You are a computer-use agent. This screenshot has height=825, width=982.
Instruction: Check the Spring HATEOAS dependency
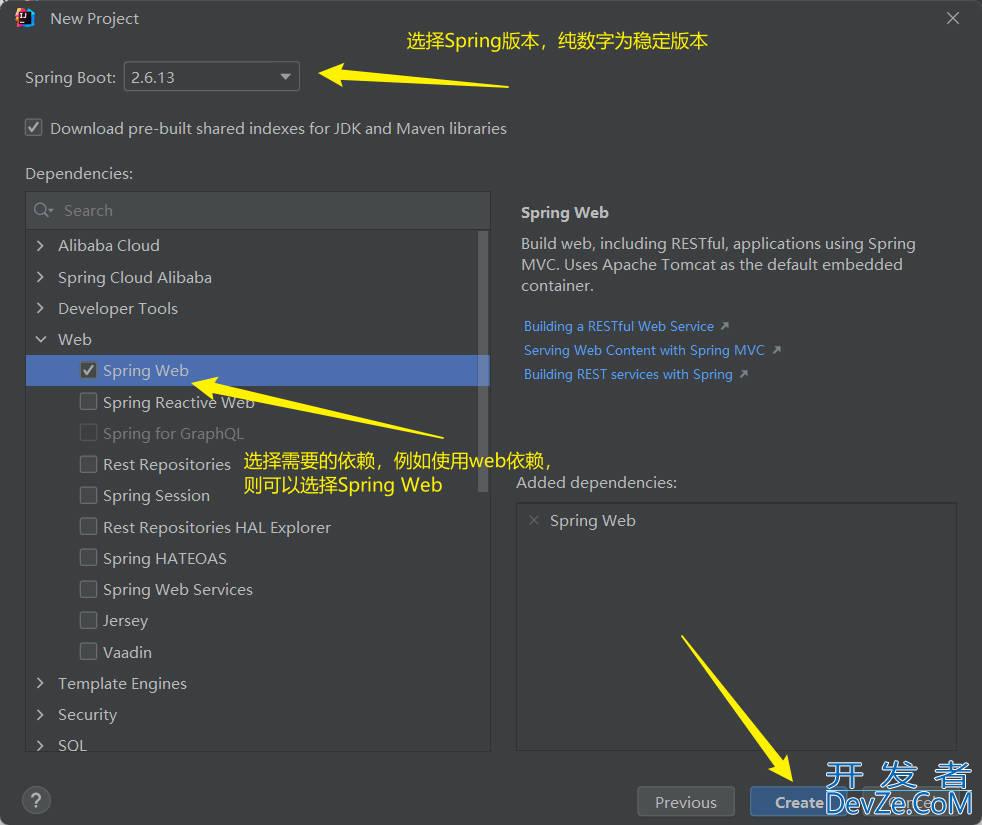[x=88, y=558]
